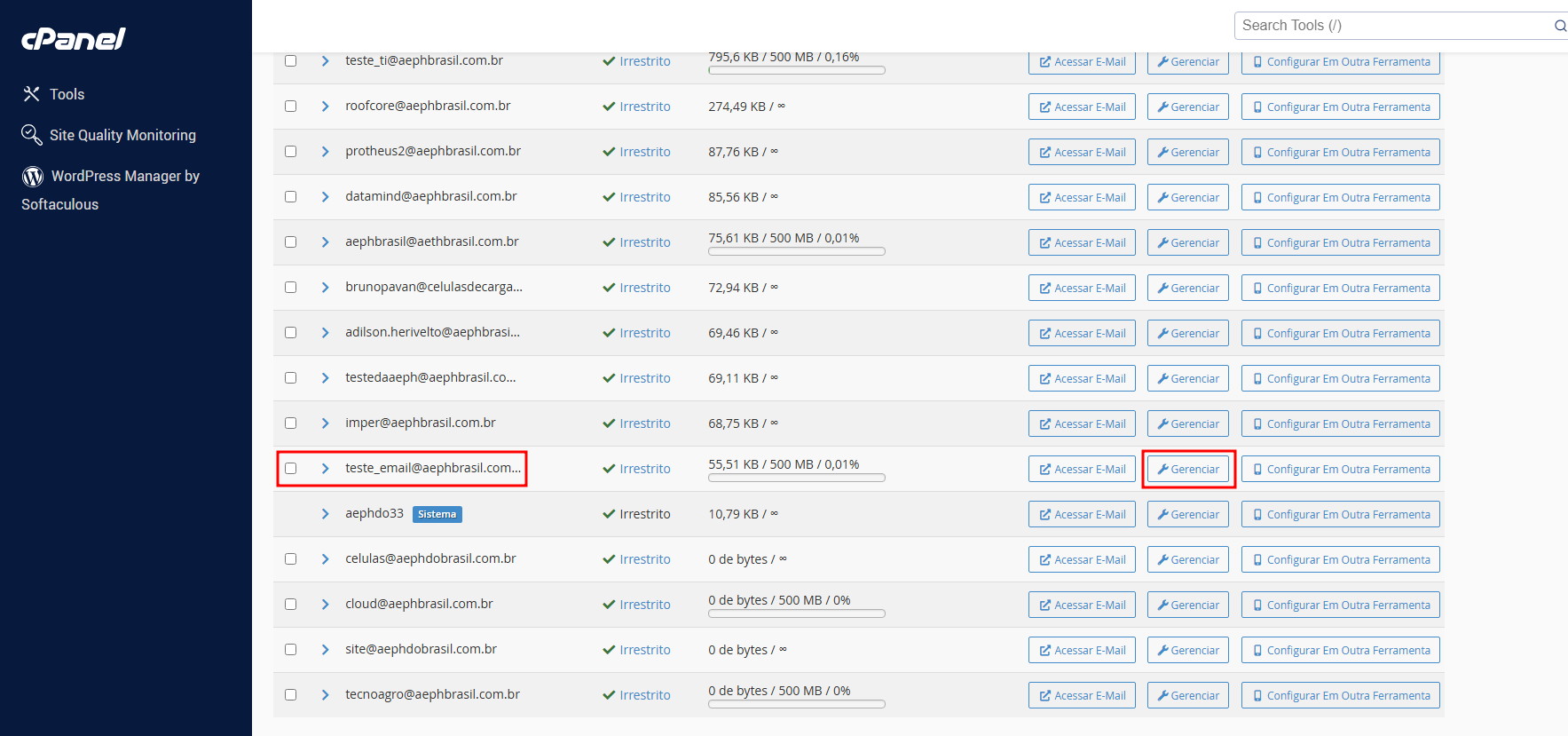
Task: Expand tecnoagro@aephbrasil.com.br chevron
Action: point(326,695)
